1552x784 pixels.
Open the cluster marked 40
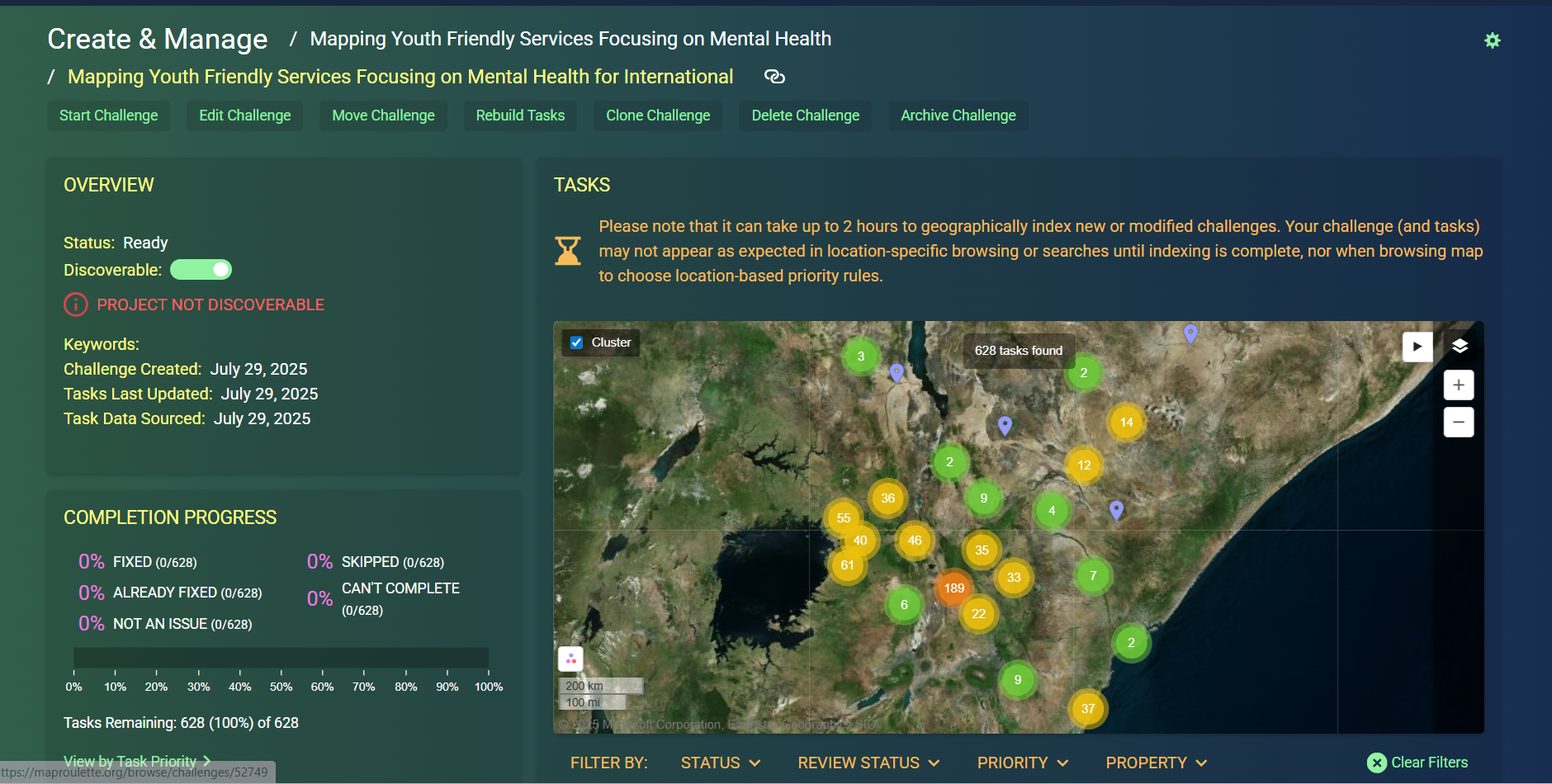point(861,541)
